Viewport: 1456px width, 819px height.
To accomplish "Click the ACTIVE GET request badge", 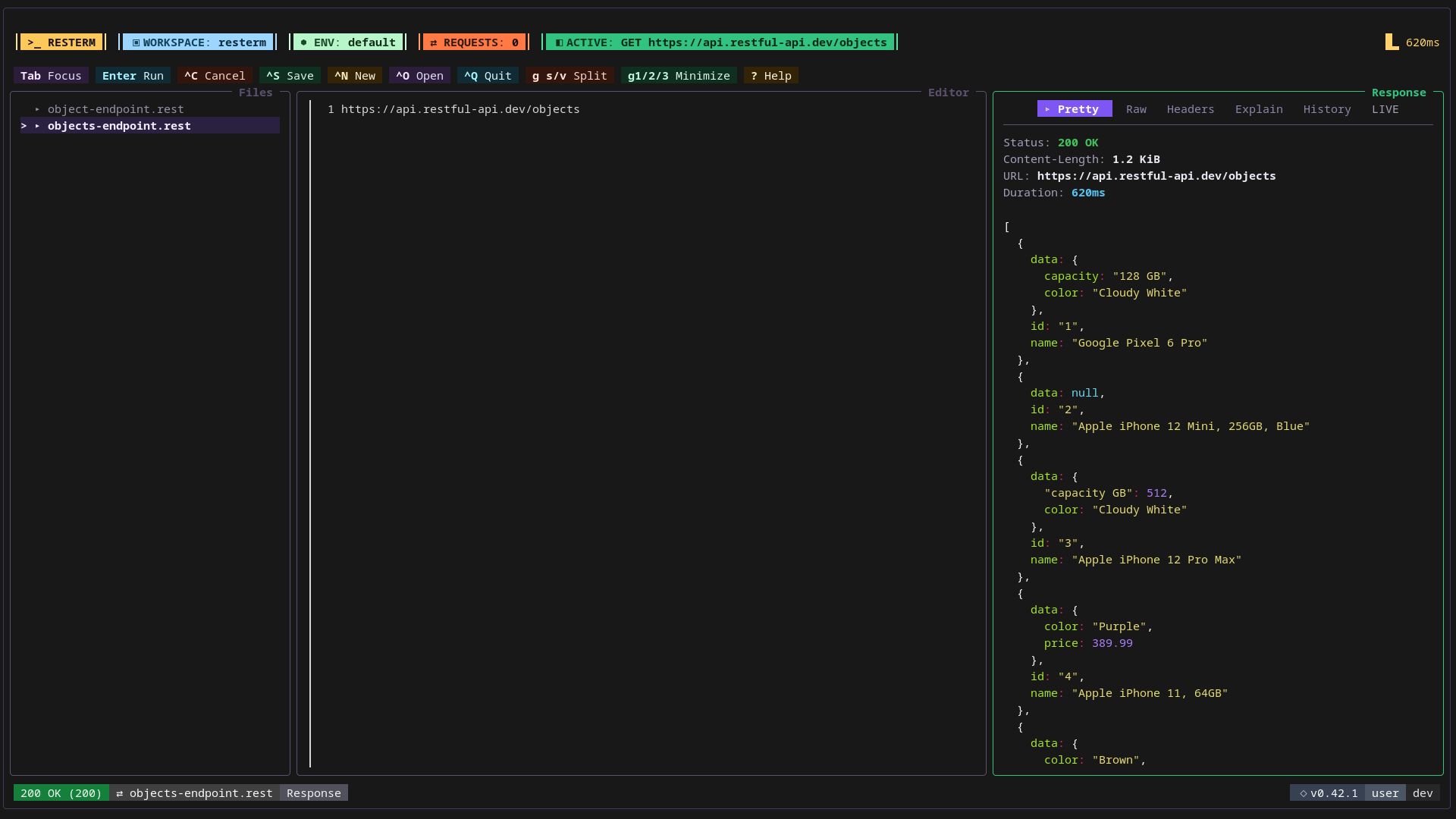I will point(720,42).
